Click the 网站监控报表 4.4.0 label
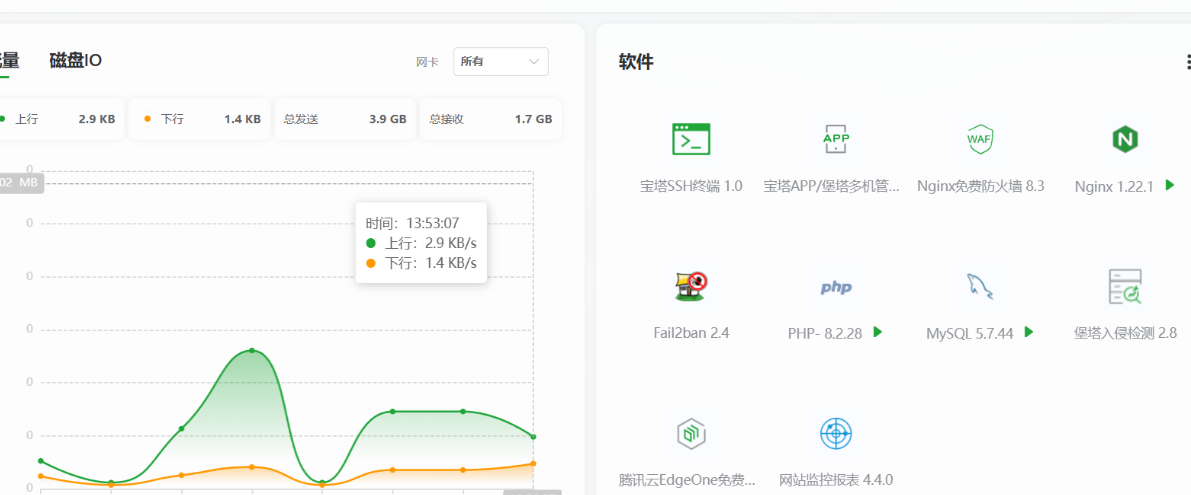Image resolution: width=1191 pixels, height=495 pixels. click(x=836, y=480)
